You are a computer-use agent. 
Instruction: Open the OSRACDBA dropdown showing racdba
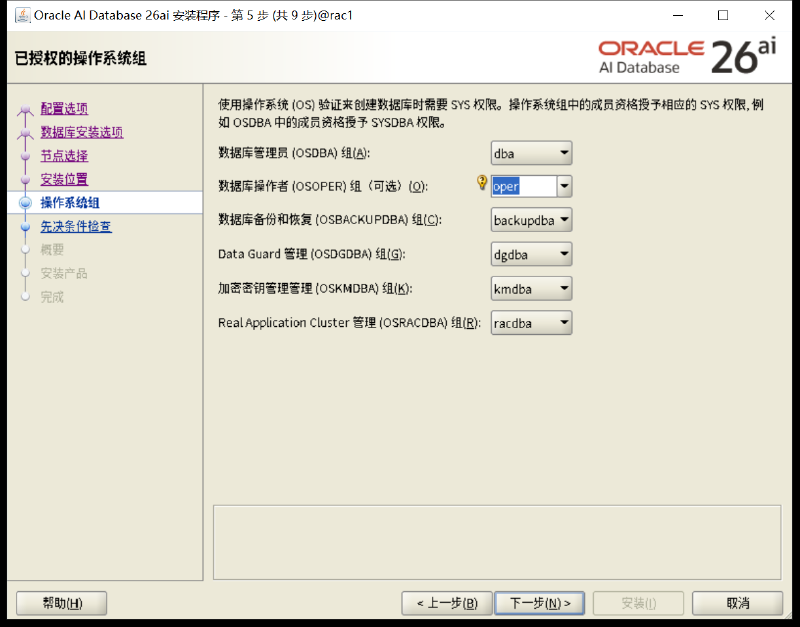(531, 322)
